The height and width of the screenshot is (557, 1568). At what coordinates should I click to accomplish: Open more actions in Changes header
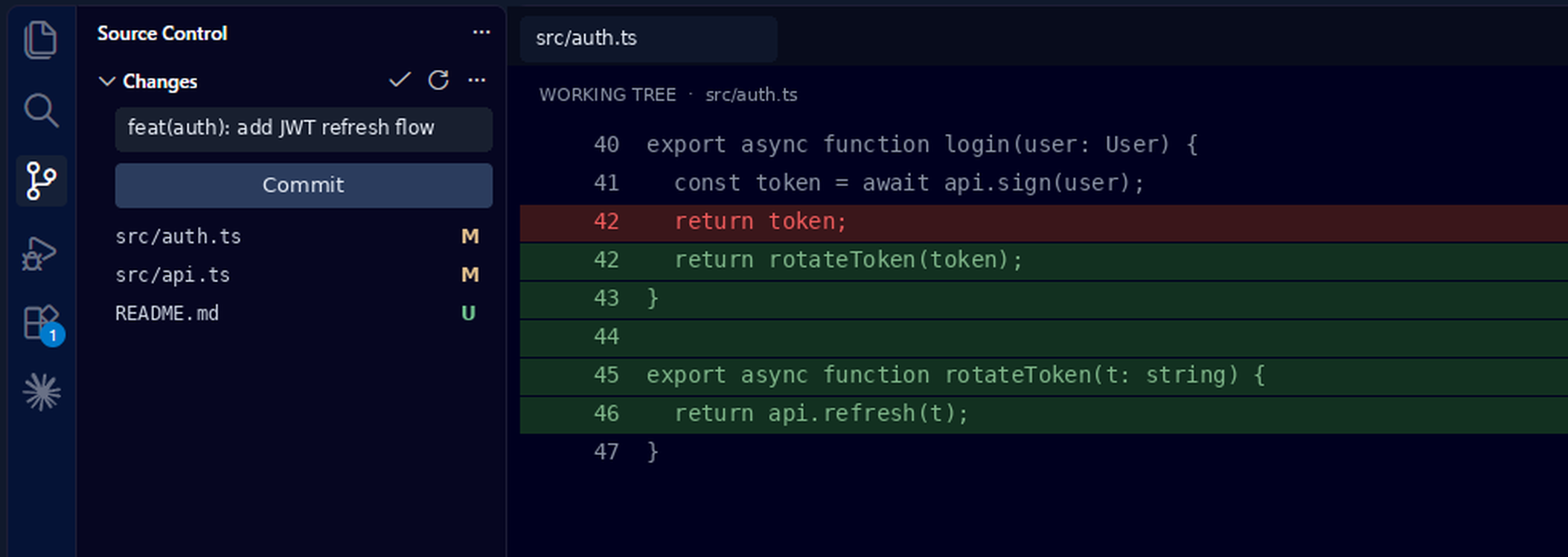477,80
